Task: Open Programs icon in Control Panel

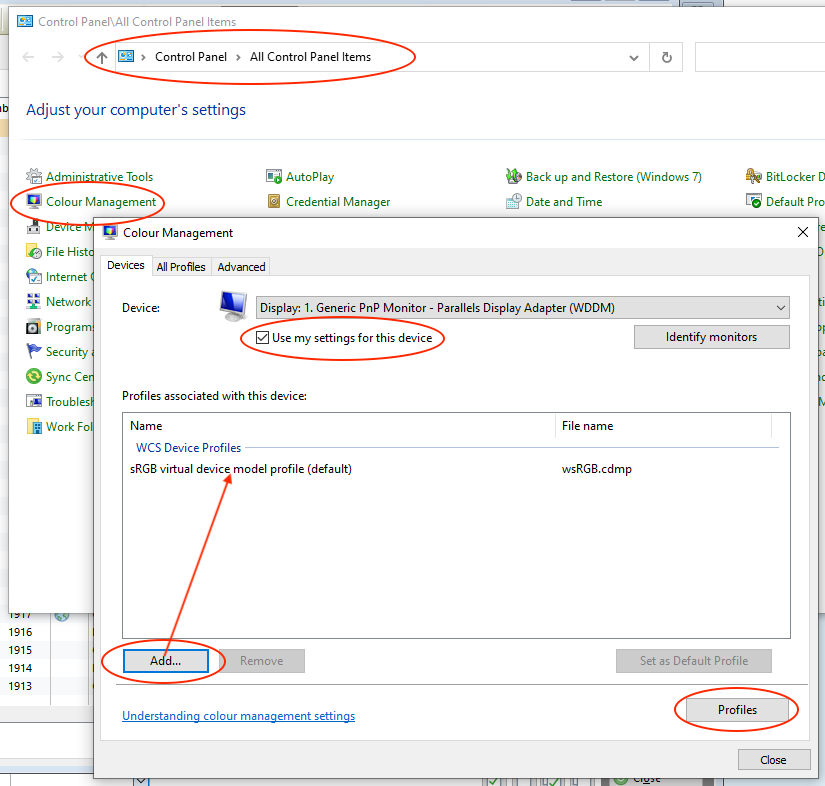Action: 34,327
